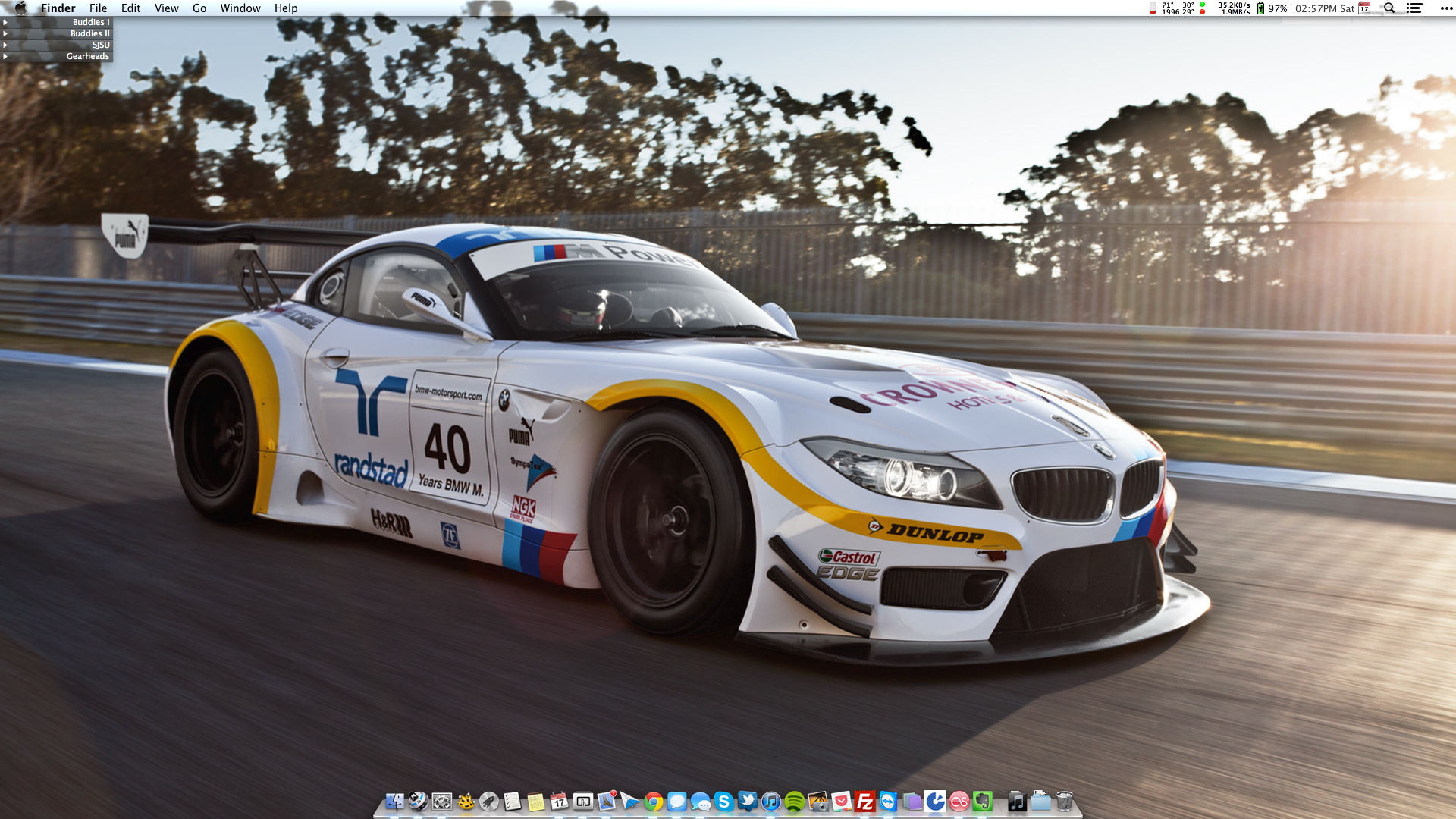Screen dimensions: 1456x819
Task: Expand the Buddies II group
Action: pos(5,34)
